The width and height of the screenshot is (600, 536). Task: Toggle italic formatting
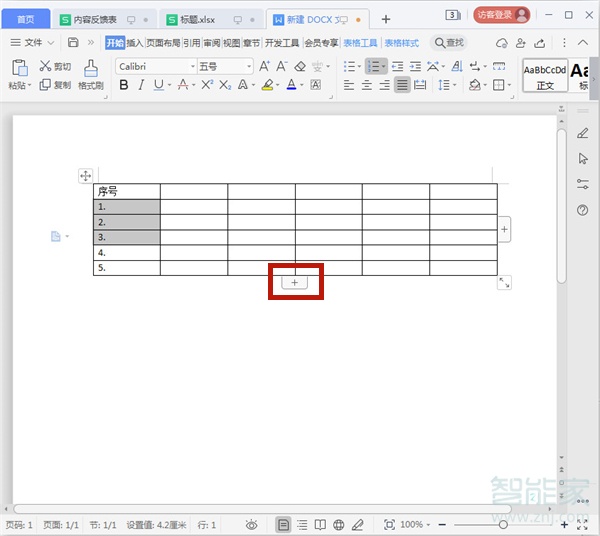pyautogui.click(x=141, y=85)
